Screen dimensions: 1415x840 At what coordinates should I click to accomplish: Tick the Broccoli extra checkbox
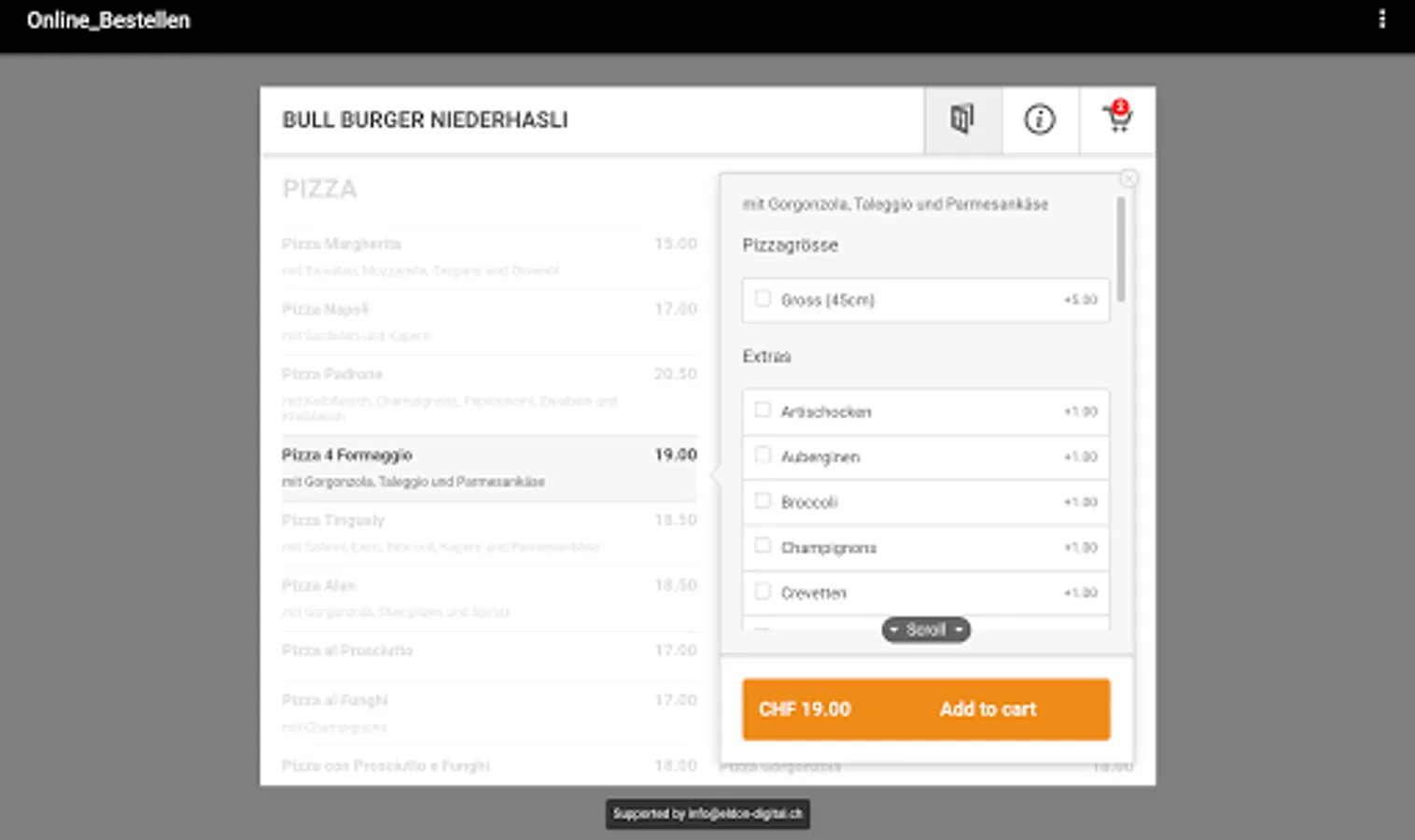click(763, 500)
